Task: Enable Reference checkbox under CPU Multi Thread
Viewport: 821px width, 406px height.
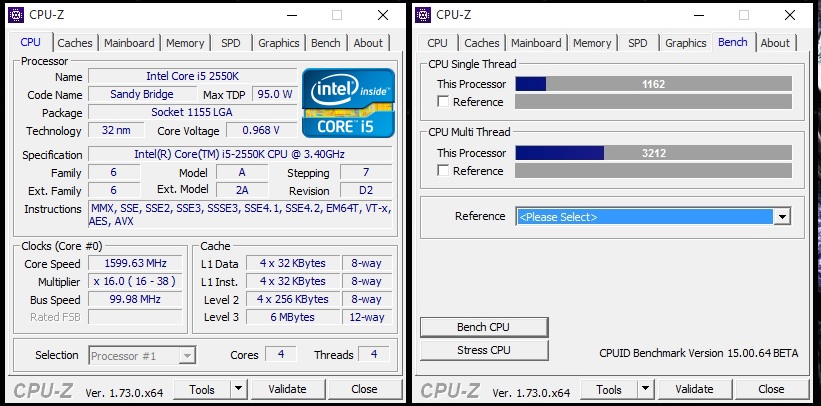Action: [x=444, y=171]
